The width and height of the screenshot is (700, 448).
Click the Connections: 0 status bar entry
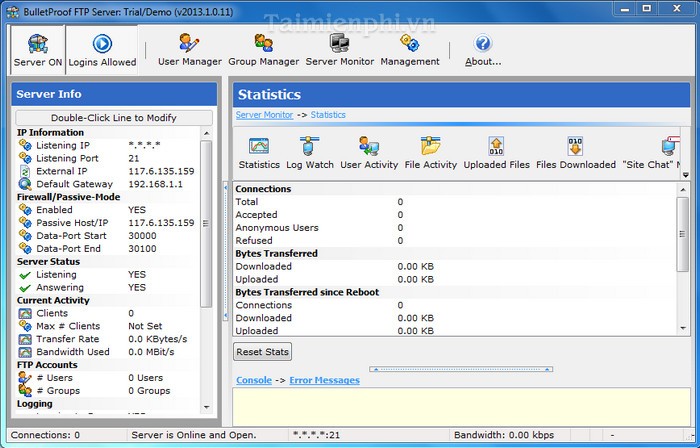pos(46,435)
